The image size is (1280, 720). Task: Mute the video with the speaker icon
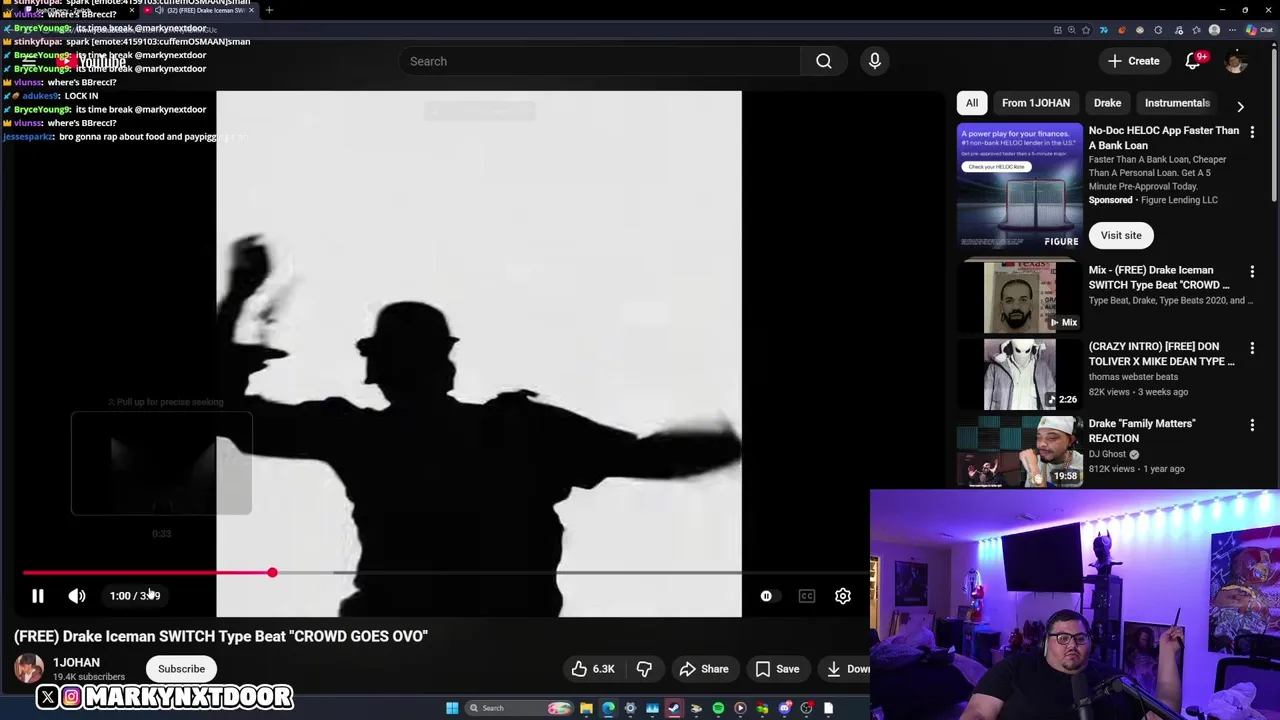(77, 596)
